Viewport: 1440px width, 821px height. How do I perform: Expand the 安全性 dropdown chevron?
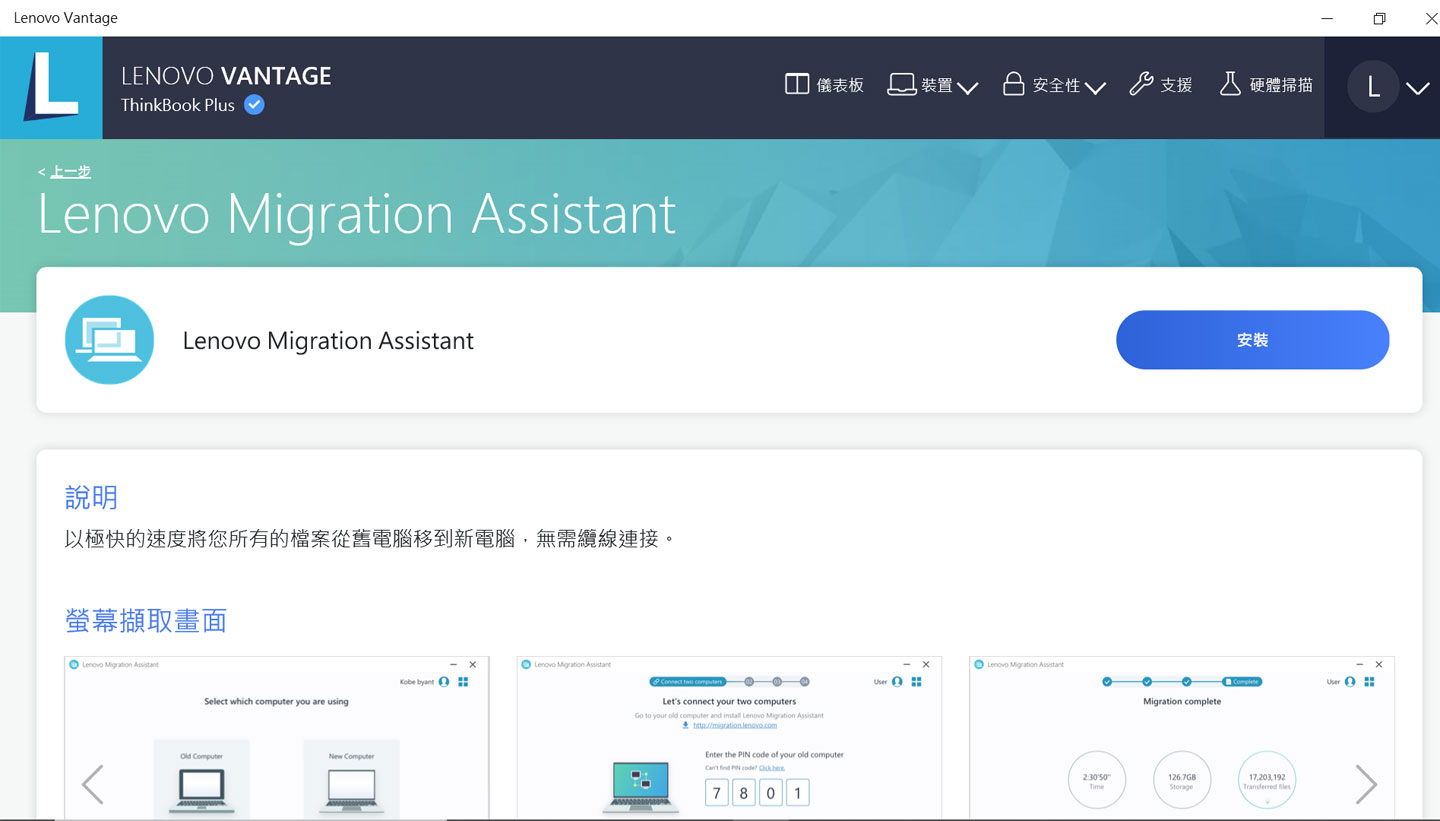click(x=1095, y=88)
